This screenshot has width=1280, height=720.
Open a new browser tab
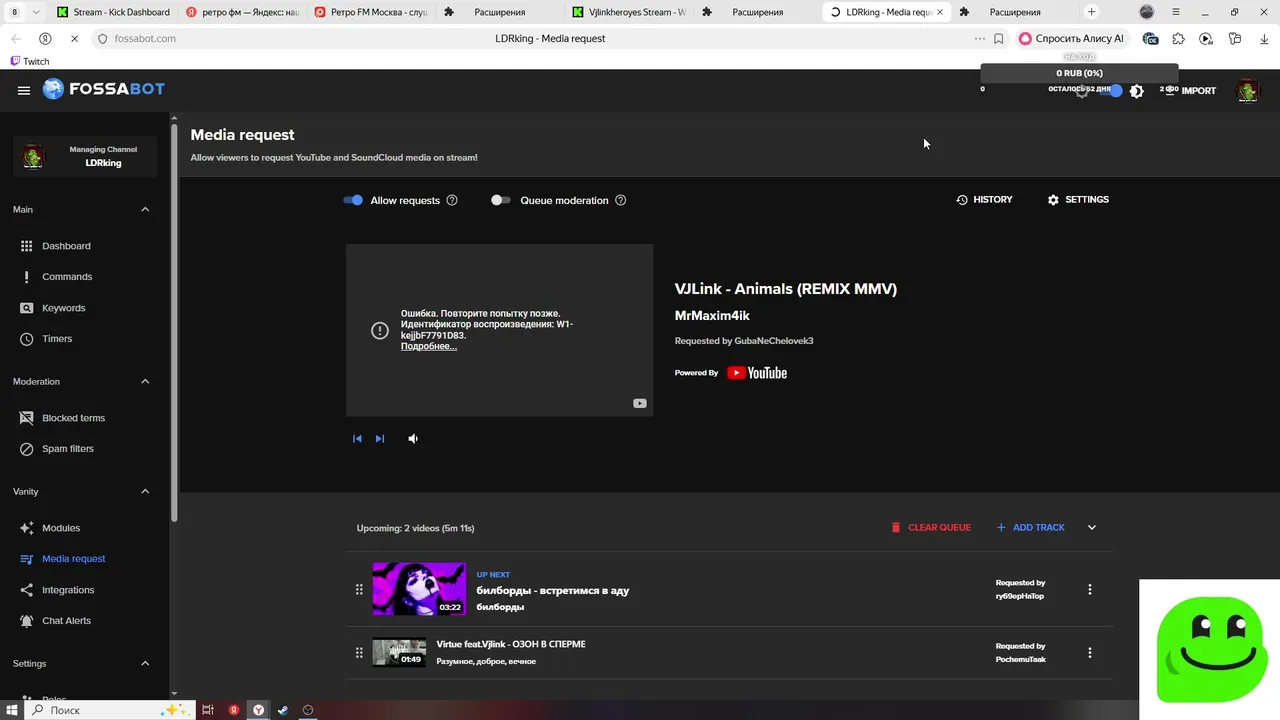point(1092,12)
